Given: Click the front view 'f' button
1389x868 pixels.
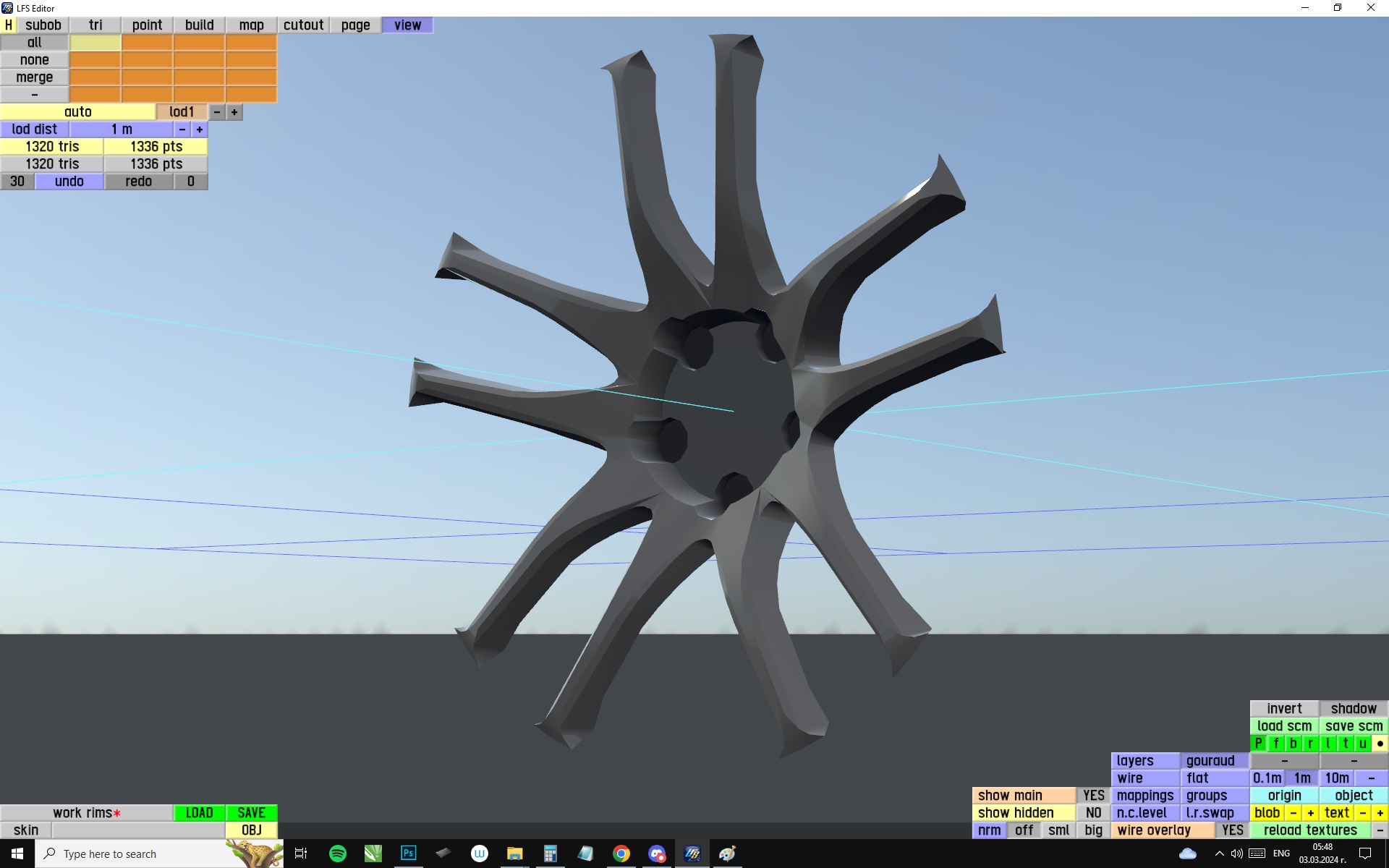Looking at the screenshot, I should [x=1275, y=744].
